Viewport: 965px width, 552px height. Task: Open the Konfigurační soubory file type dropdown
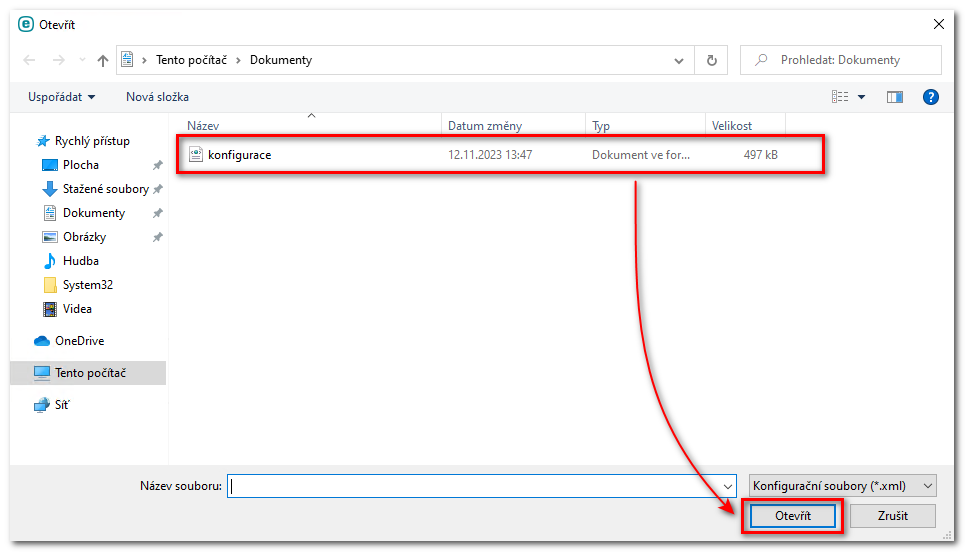[x=842, y=486]
